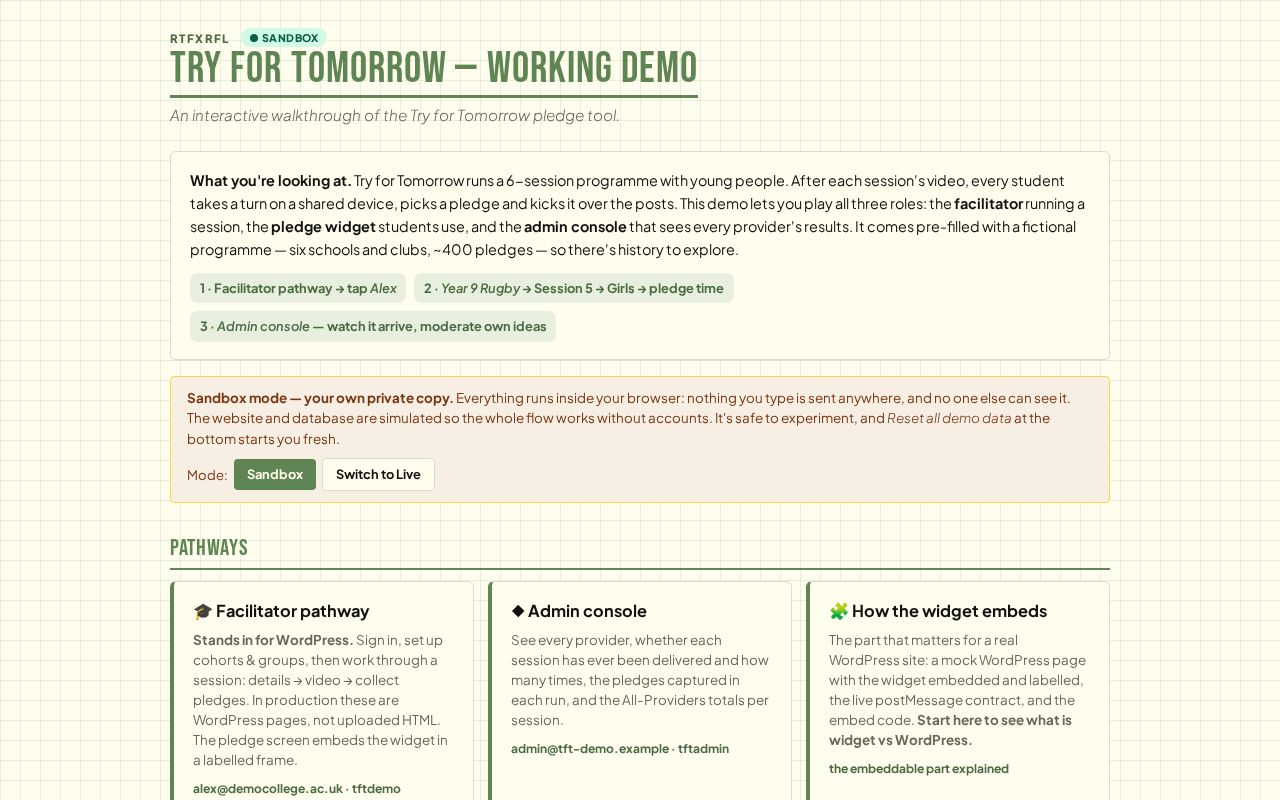Click the 'Sandbox mode — your own private copy.' text
This screenshot has height=800, width=1280.
point(320,398)
